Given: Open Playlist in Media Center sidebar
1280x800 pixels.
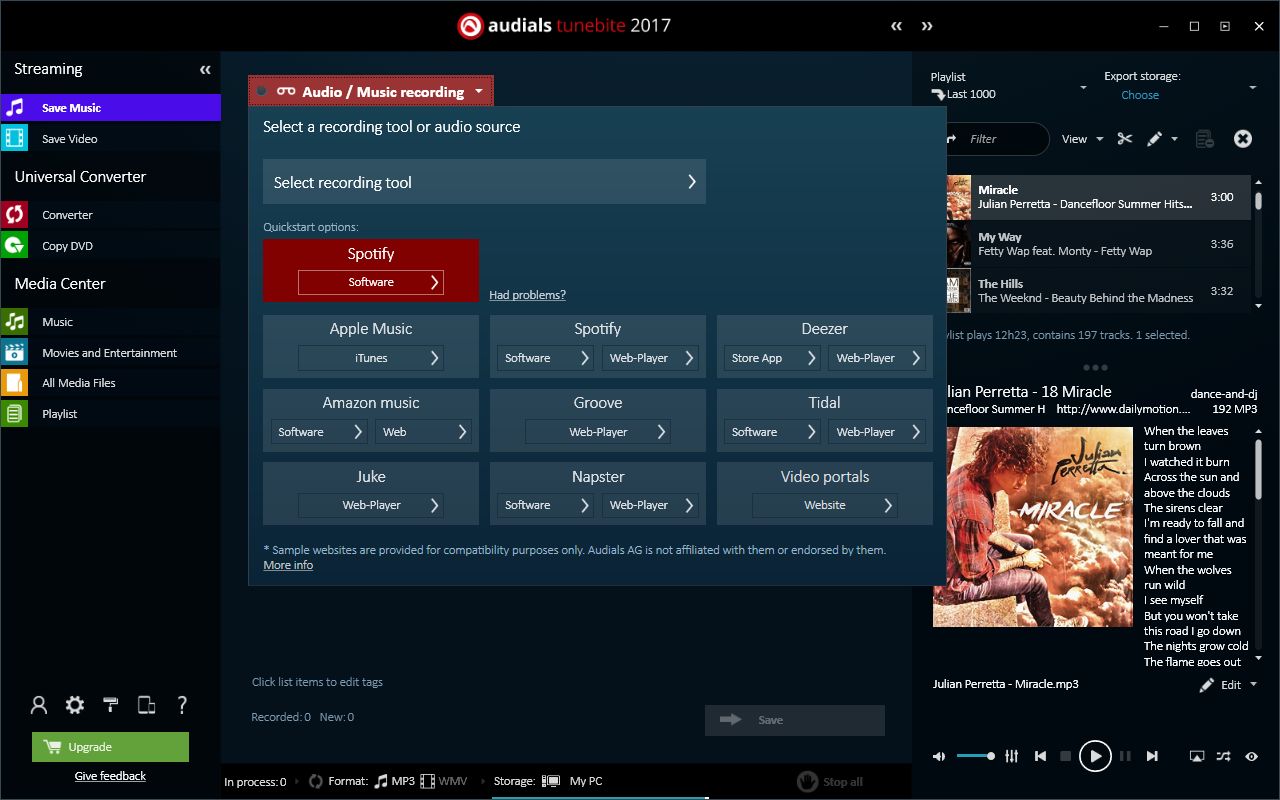Looking at the screenshot, I should [110, 414].
